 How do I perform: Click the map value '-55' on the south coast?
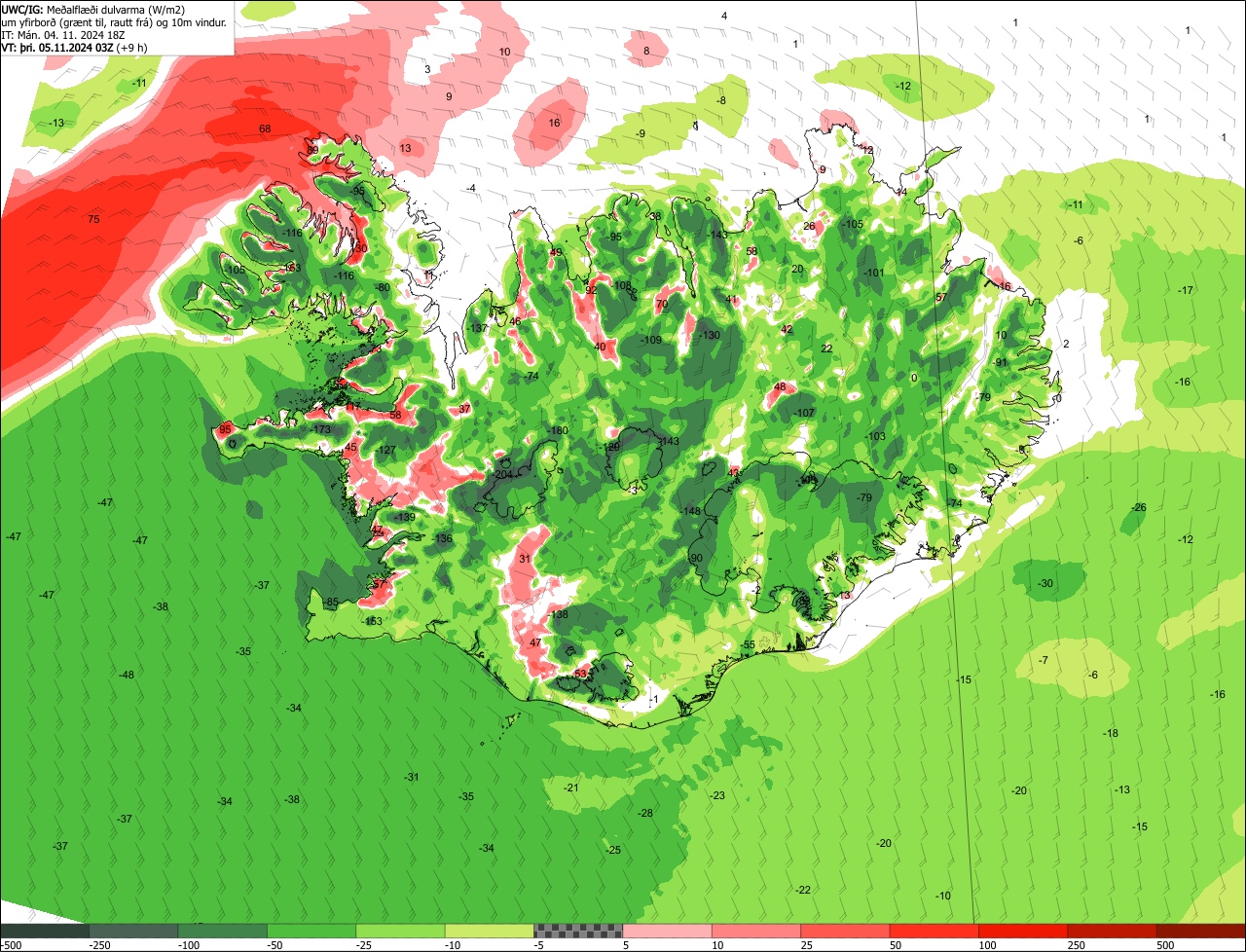click(x=748, y=644)
